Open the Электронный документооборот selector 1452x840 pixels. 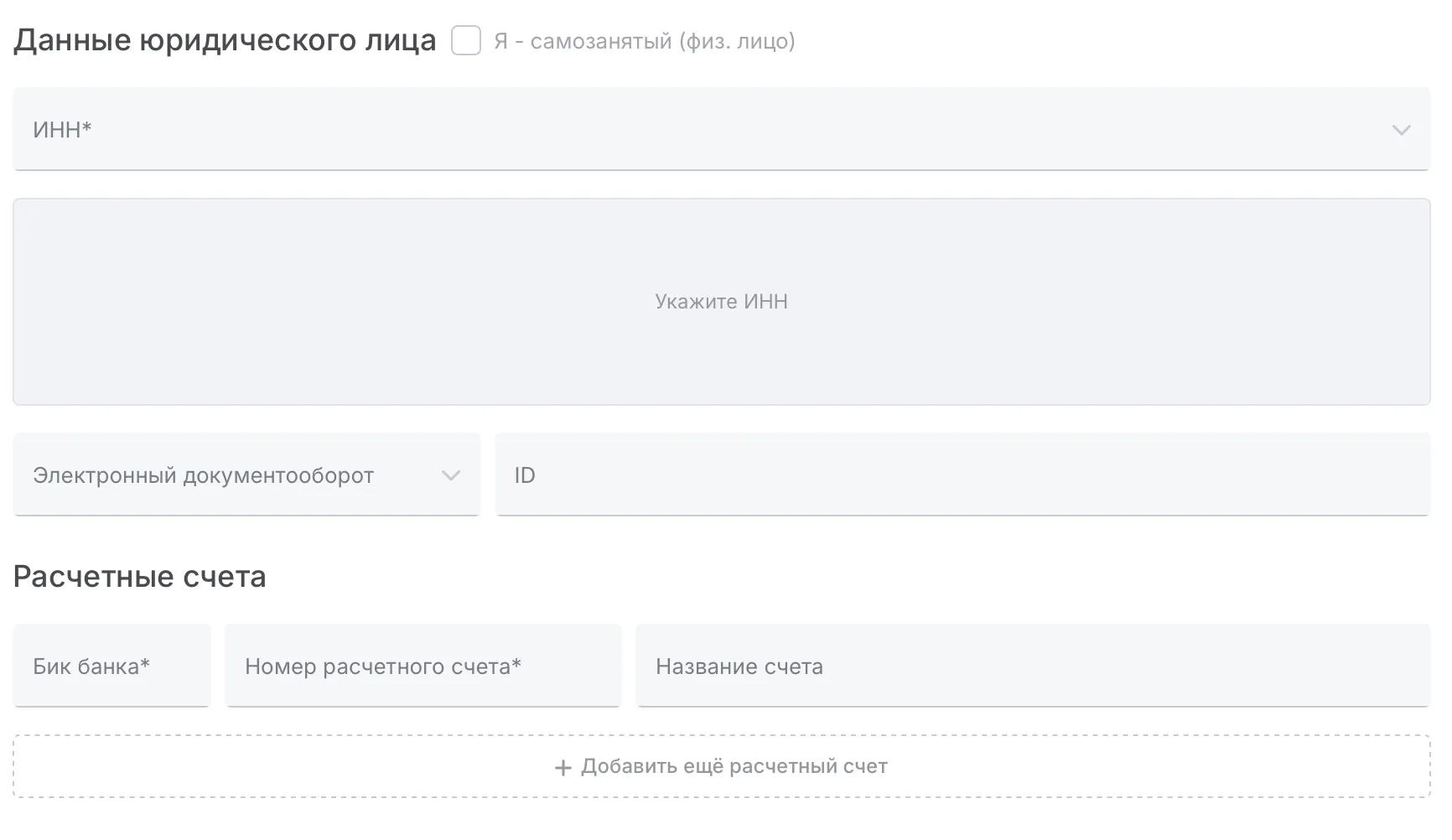[x=246, y=475]
